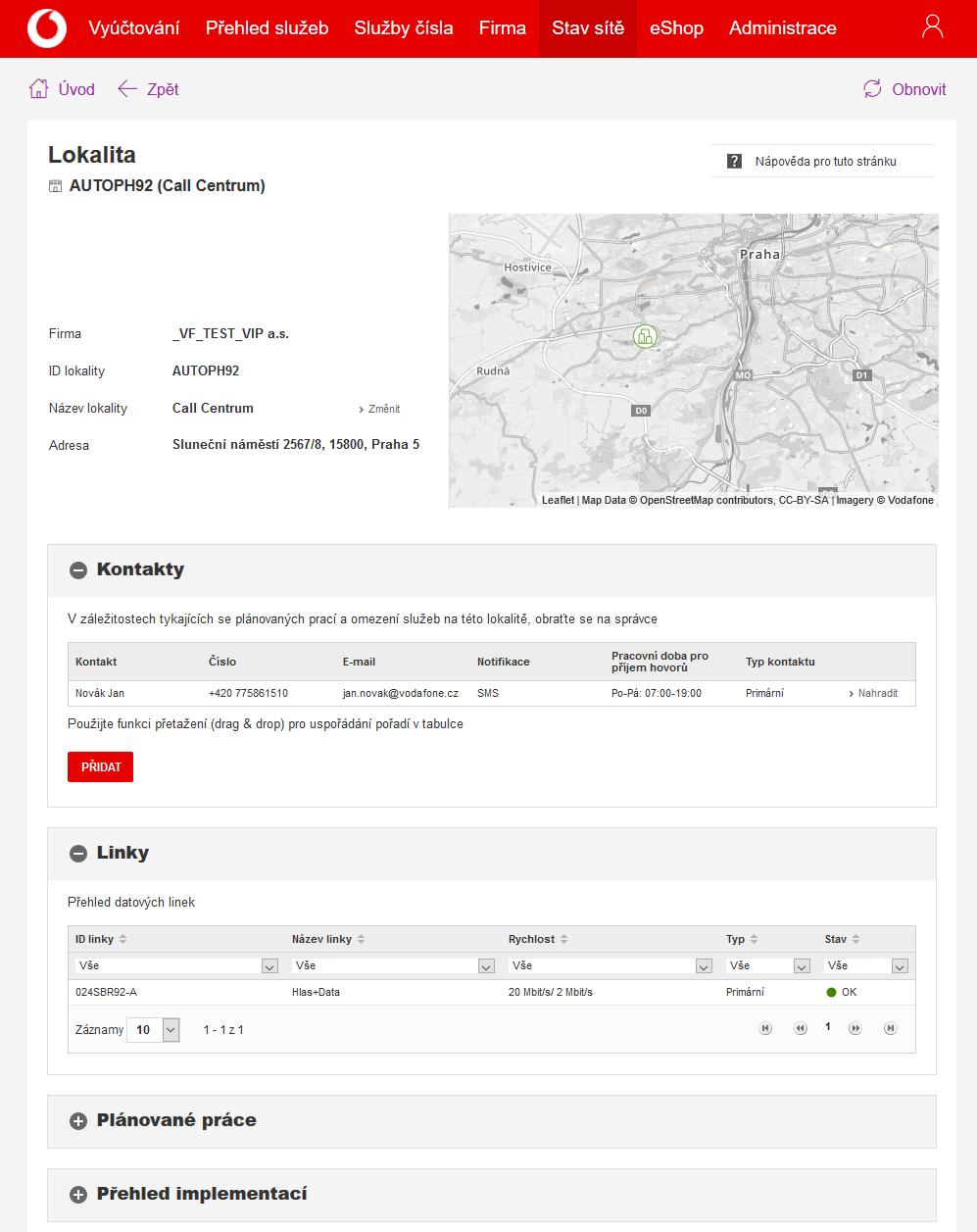This screenshot has height=1232, width=977.
Task: Click link ID 024SBR92-A
Action: coord(106,992)
